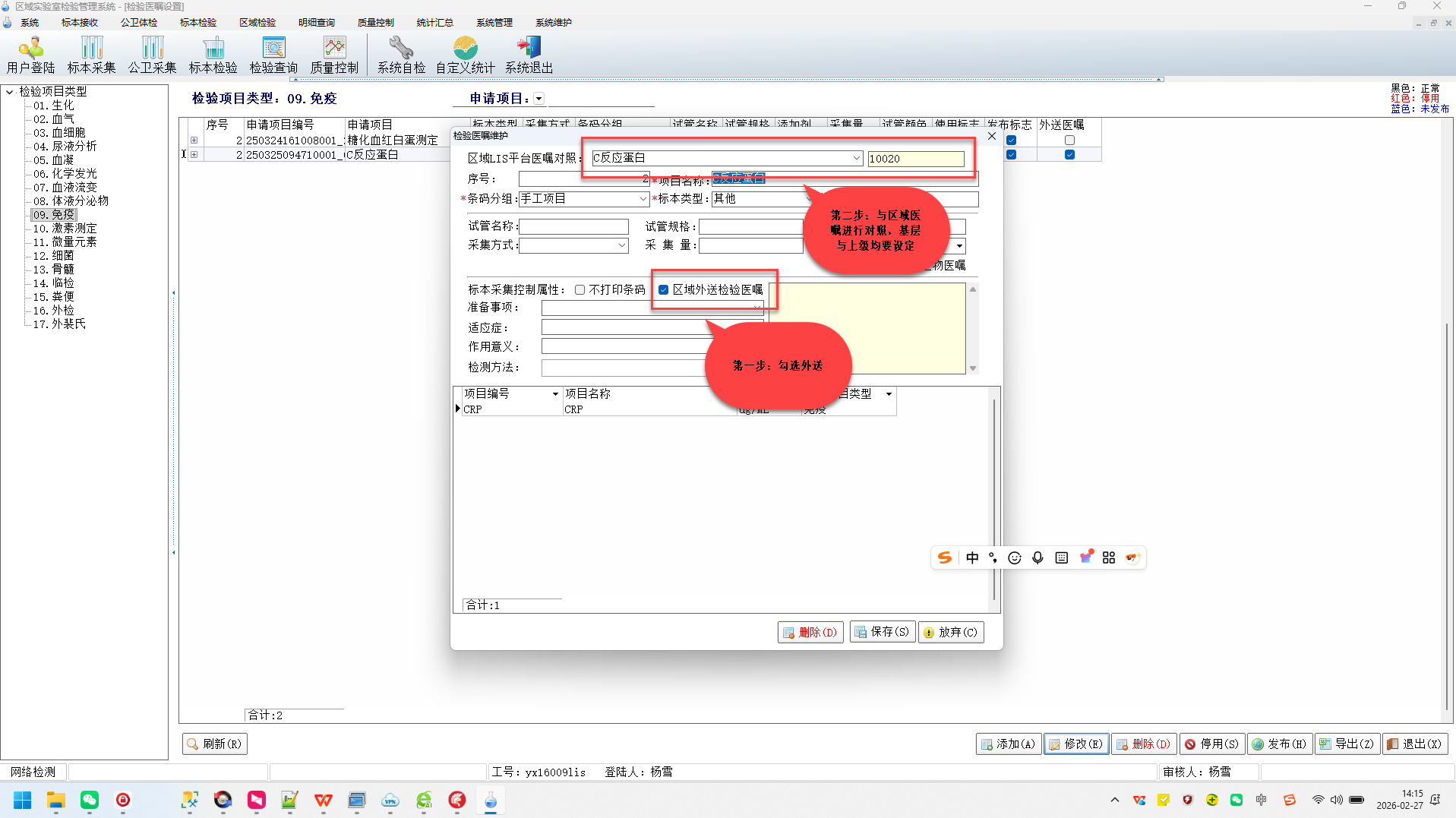The image size is (1456, 818).
Task: Open the 自定义统计 toolbar icon
Action: coord(465,55)
